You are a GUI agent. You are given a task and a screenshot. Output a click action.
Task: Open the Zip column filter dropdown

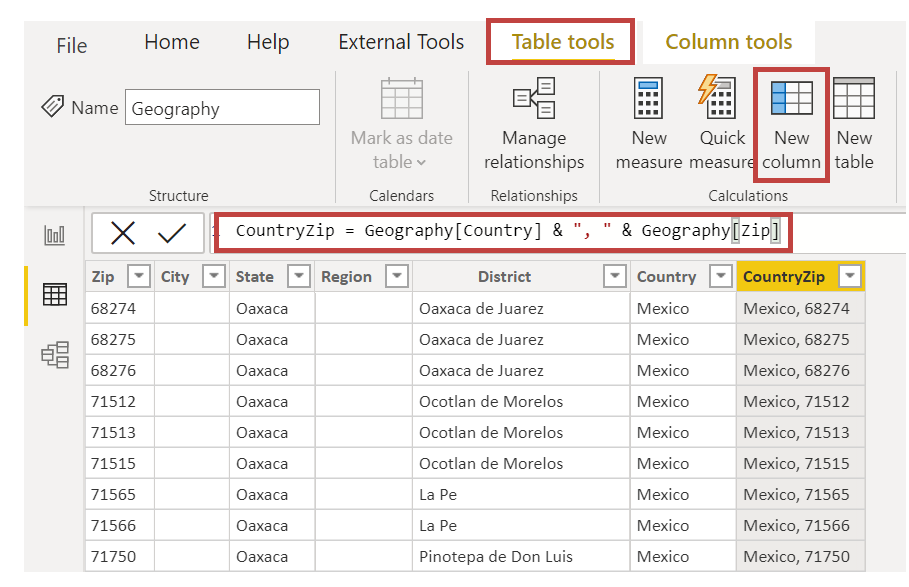pos(139,276)
